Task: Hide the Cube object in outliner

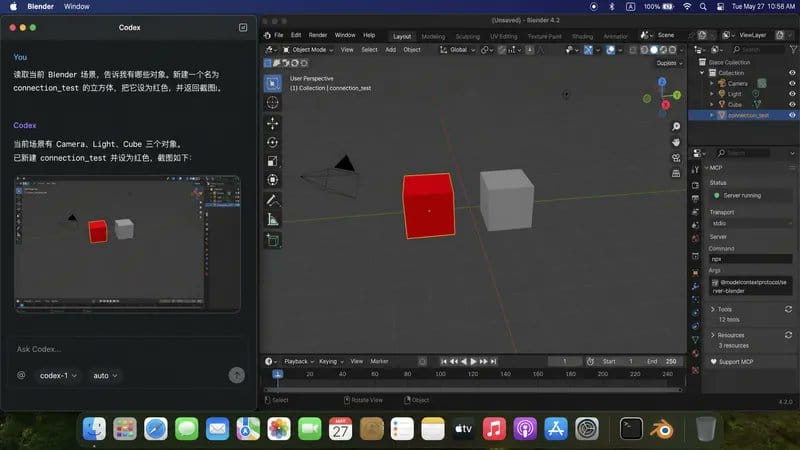Action: pyautogui.click(x=792, y=105)
